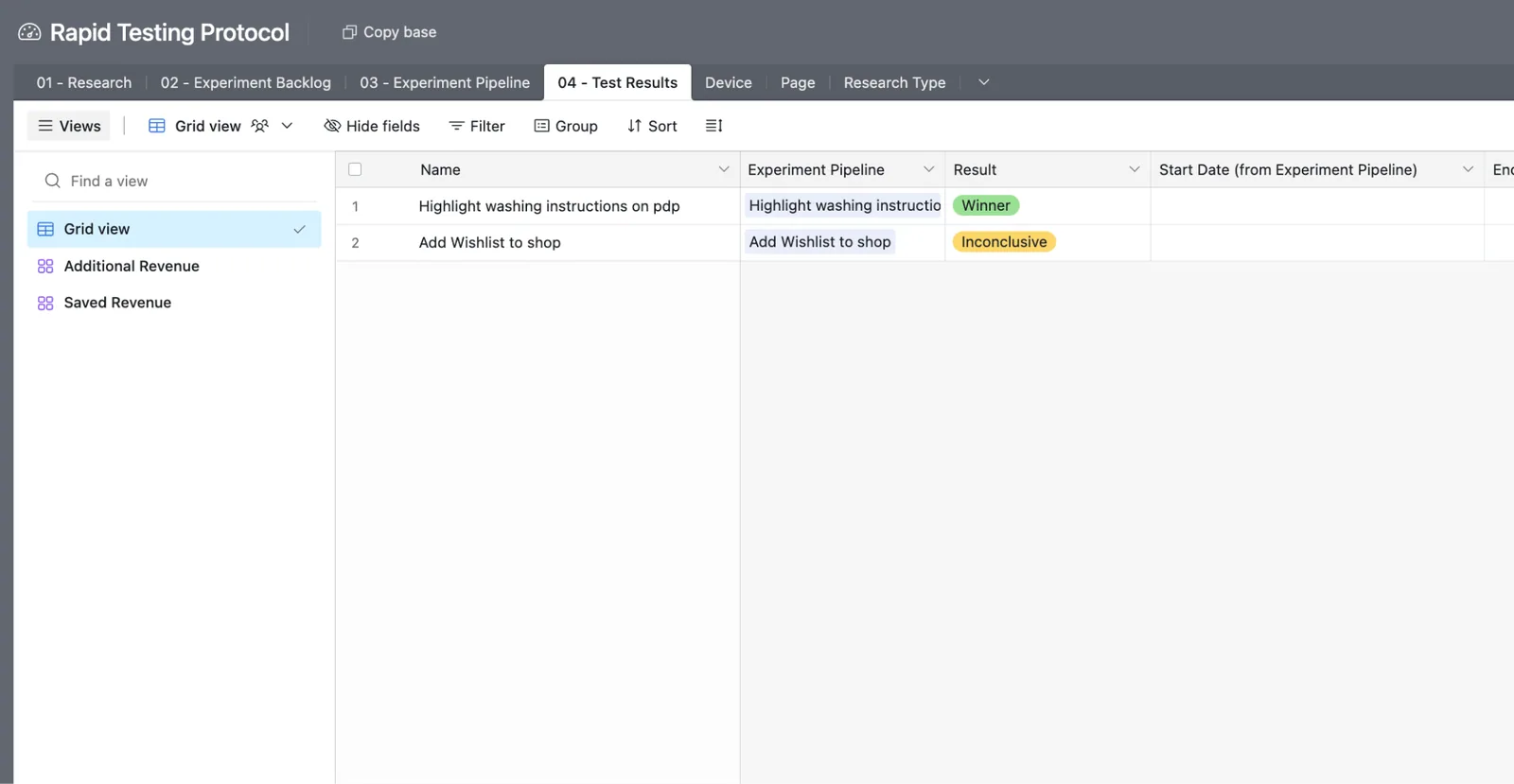Select the 04 - Test Results tab

point(618,82)
